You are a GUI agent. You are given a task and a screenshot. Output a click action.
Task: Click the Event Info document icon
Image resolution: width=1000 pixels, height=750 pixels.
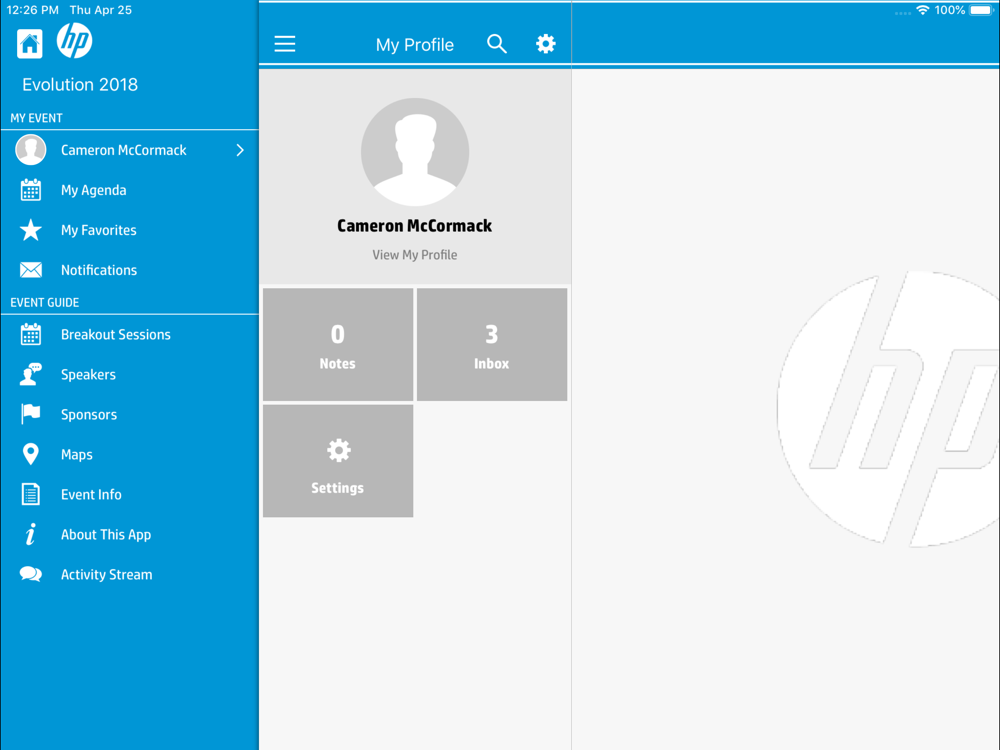click(31, 494)
